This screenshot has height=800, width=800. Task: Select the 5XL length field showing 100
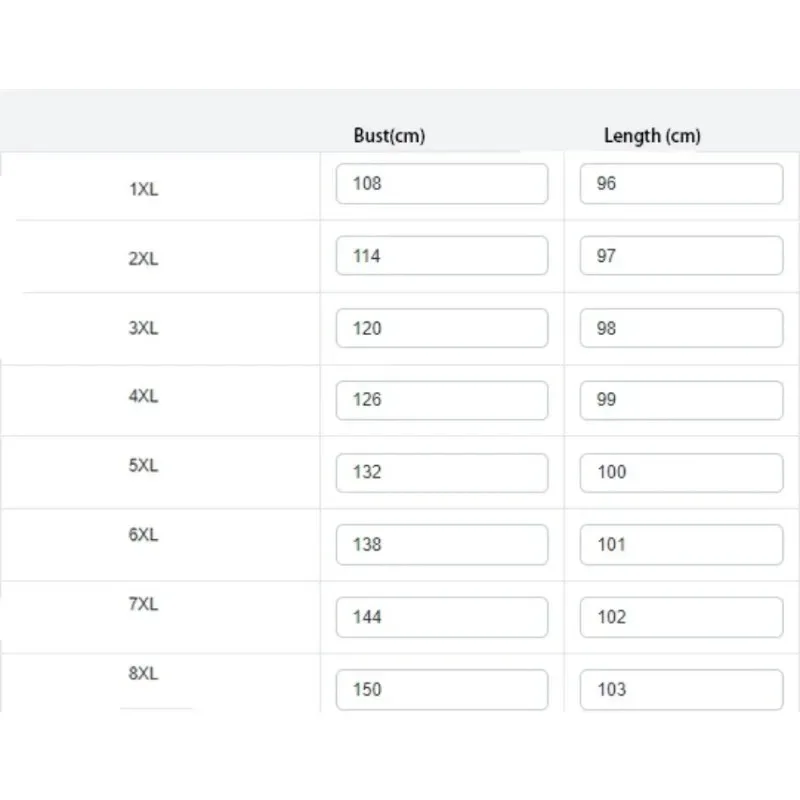pos(681,473)
